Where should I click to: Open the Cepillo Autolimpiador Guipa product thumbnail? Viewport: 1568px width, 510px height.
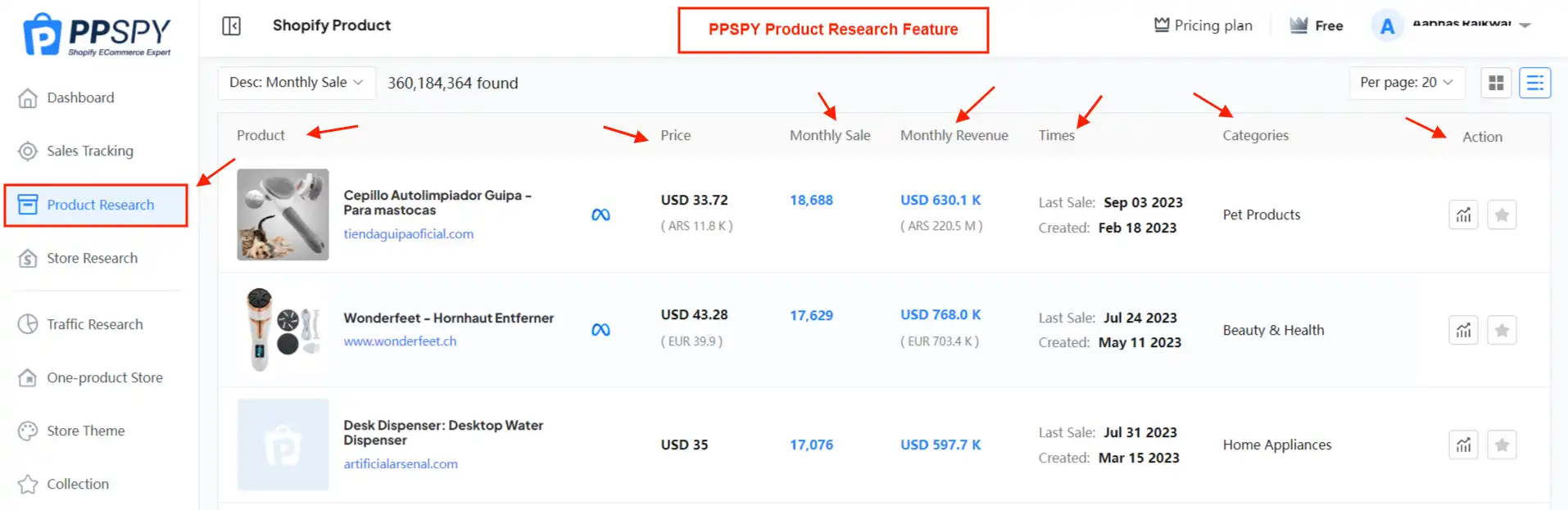point(283,214)
